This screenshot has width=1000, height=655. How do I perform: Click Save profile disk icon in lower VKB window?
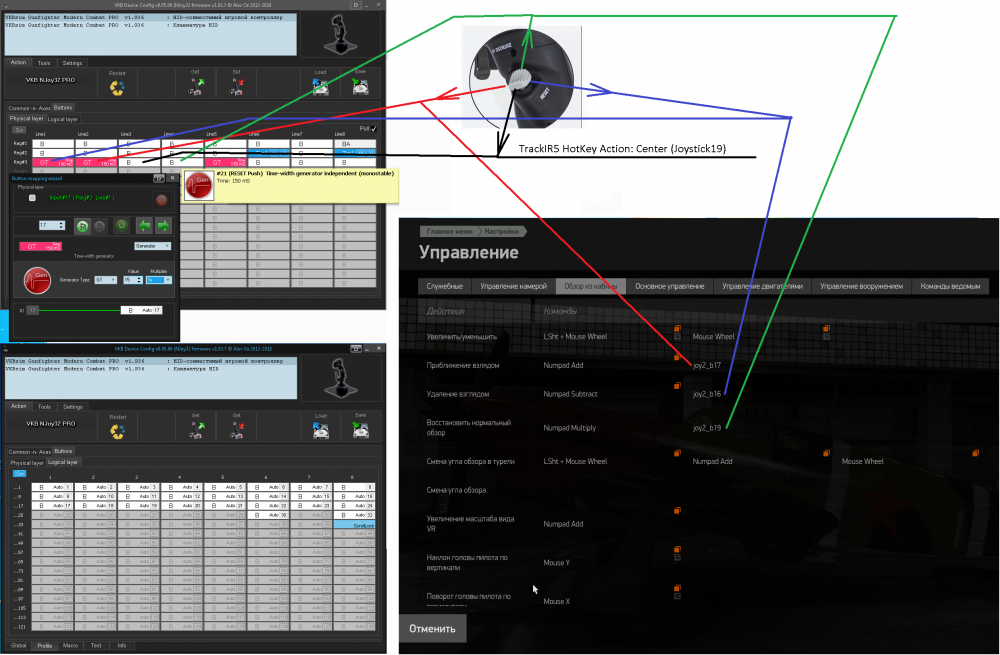click(361, 431)
